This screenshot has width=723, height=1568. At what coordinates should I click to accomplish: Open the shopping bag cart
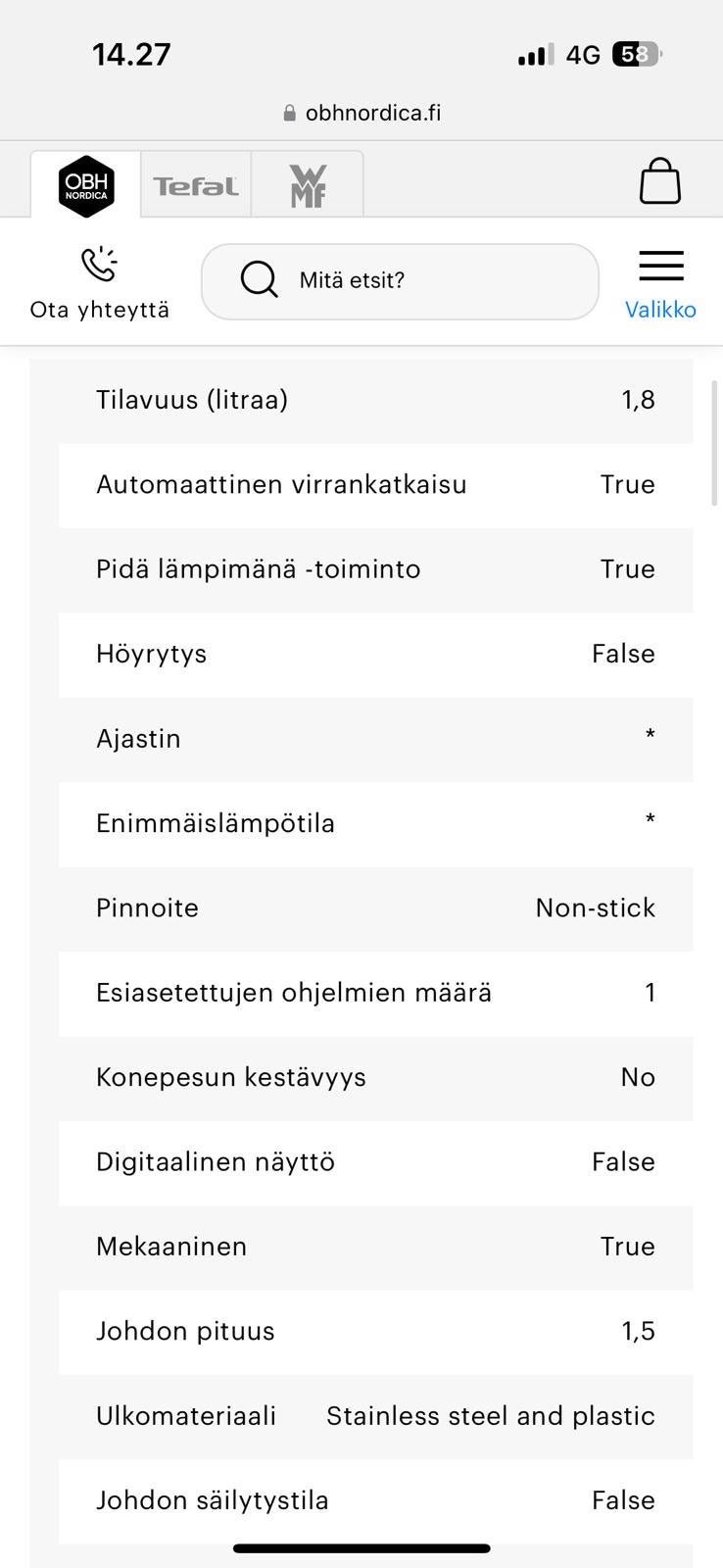tap(659, 181)
